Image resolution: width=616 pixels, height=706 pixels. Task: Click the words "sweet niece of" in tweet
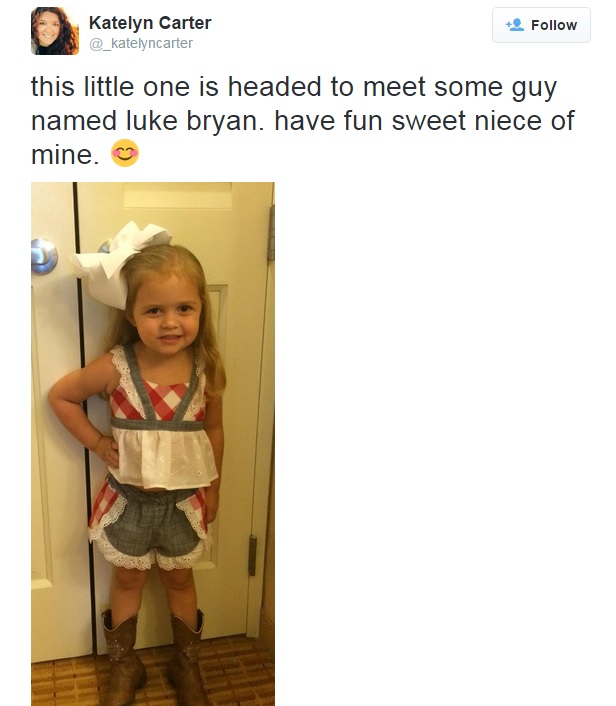tap(483, 121)
